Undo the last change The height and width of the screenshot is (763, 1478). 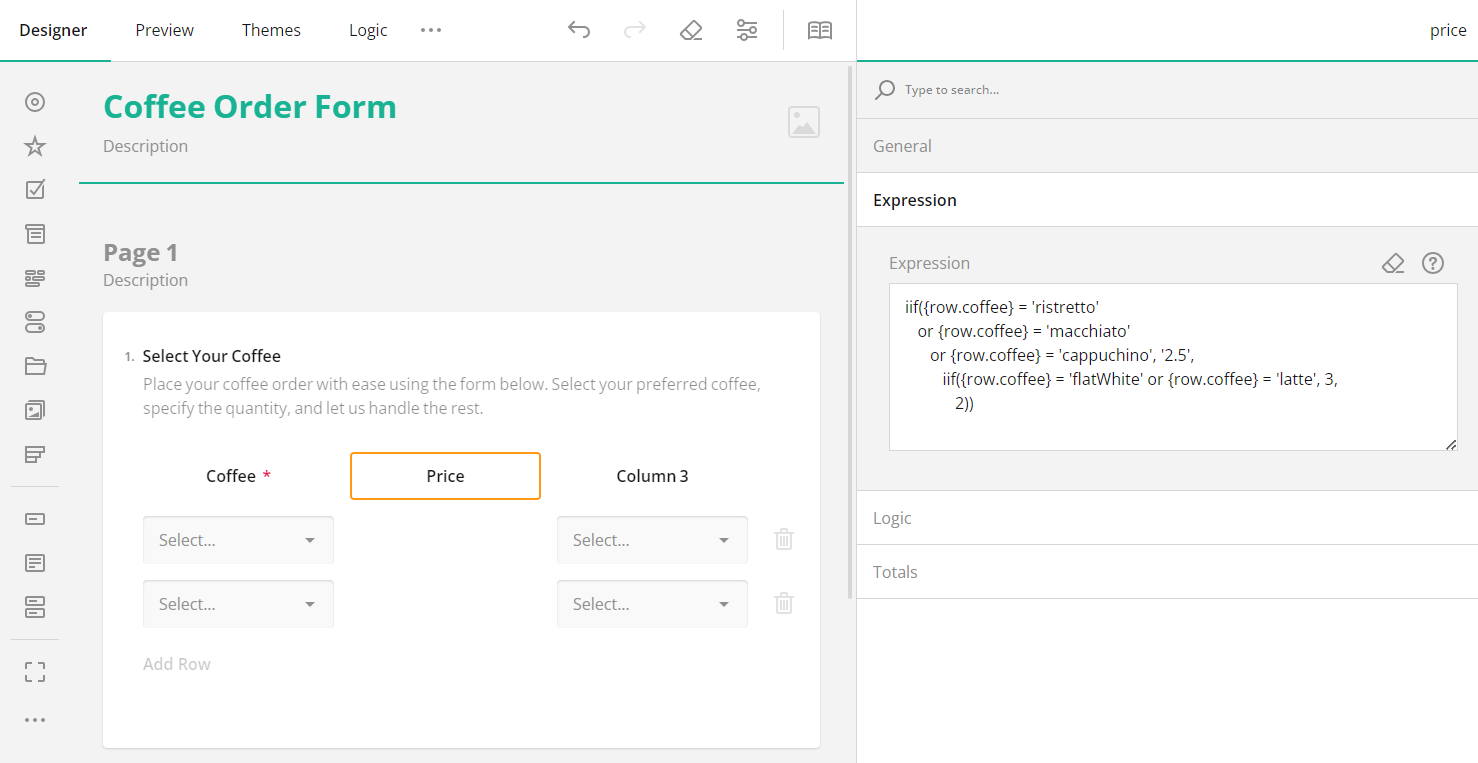[578, 30]
